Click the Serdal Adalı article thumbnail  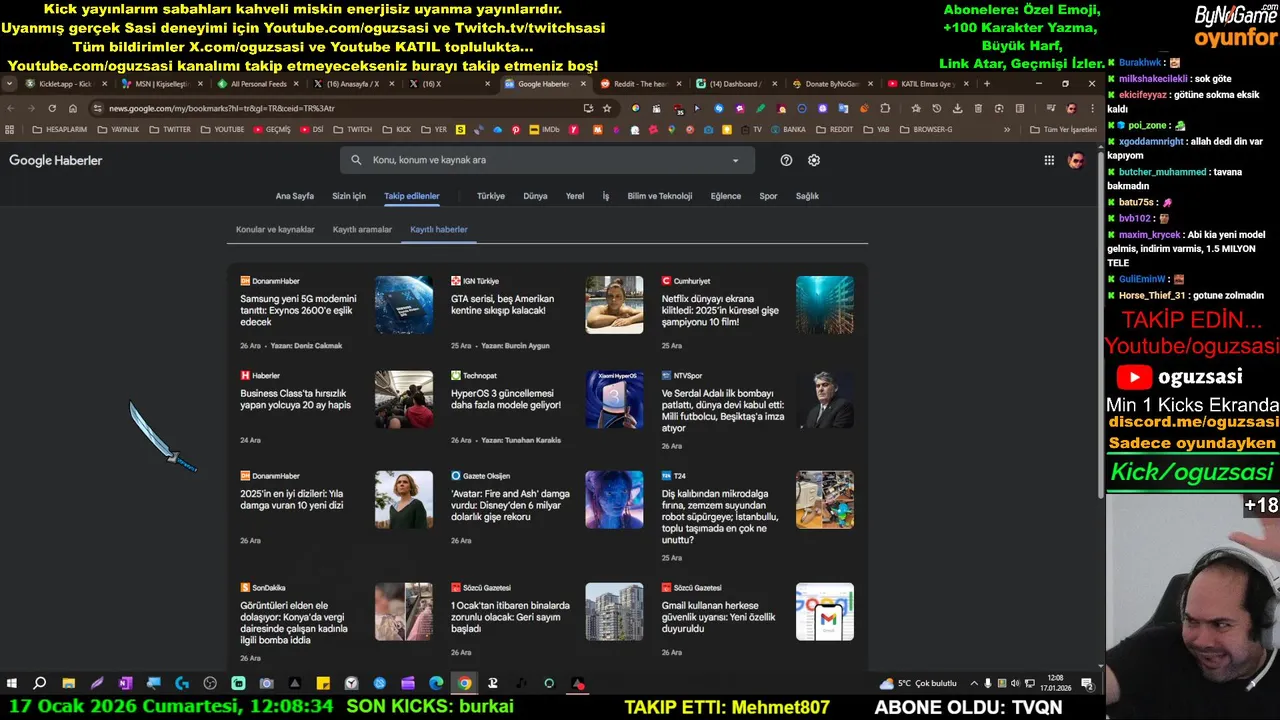825,400
